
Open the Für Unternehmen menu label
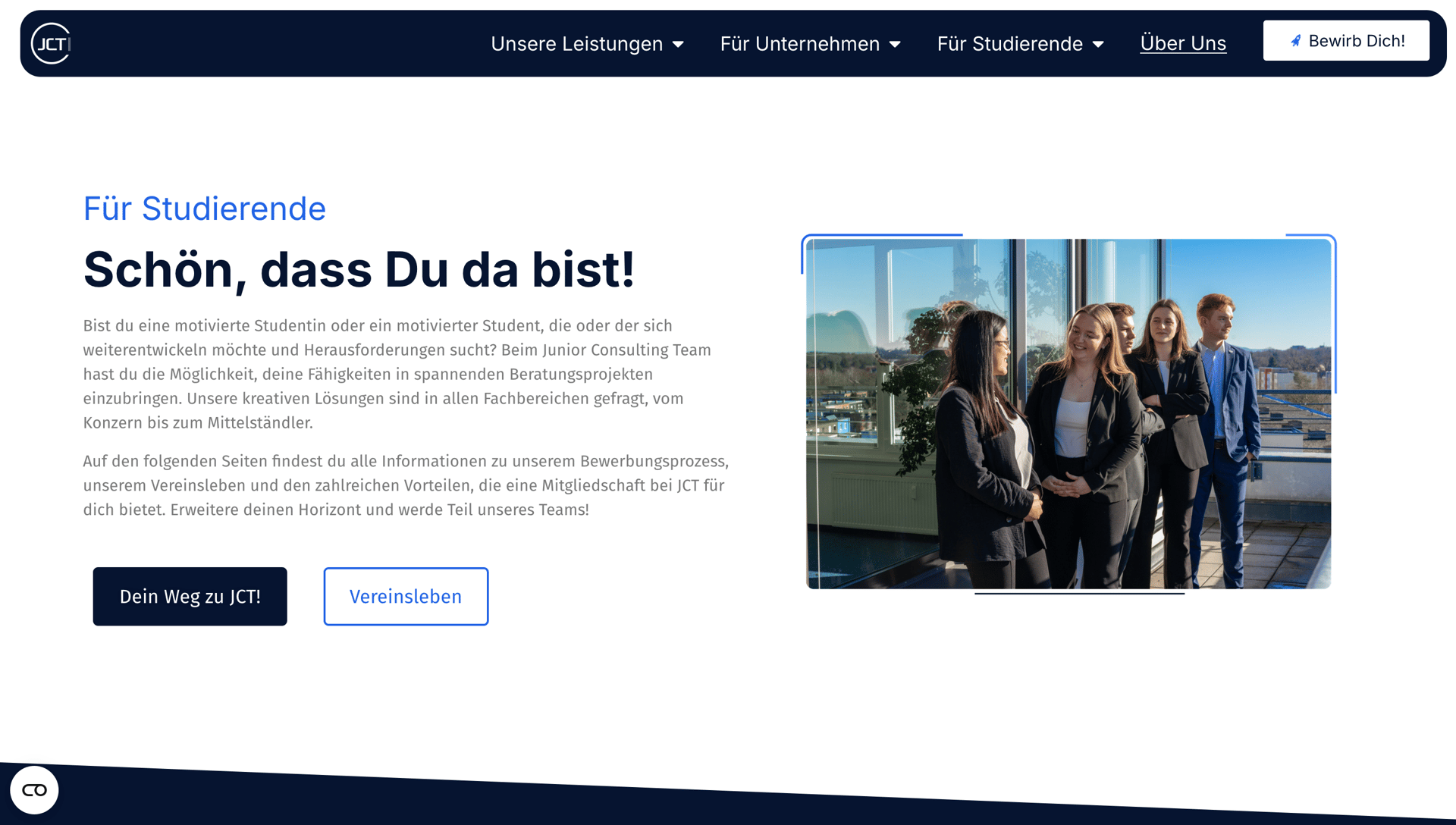coord(799,44)
